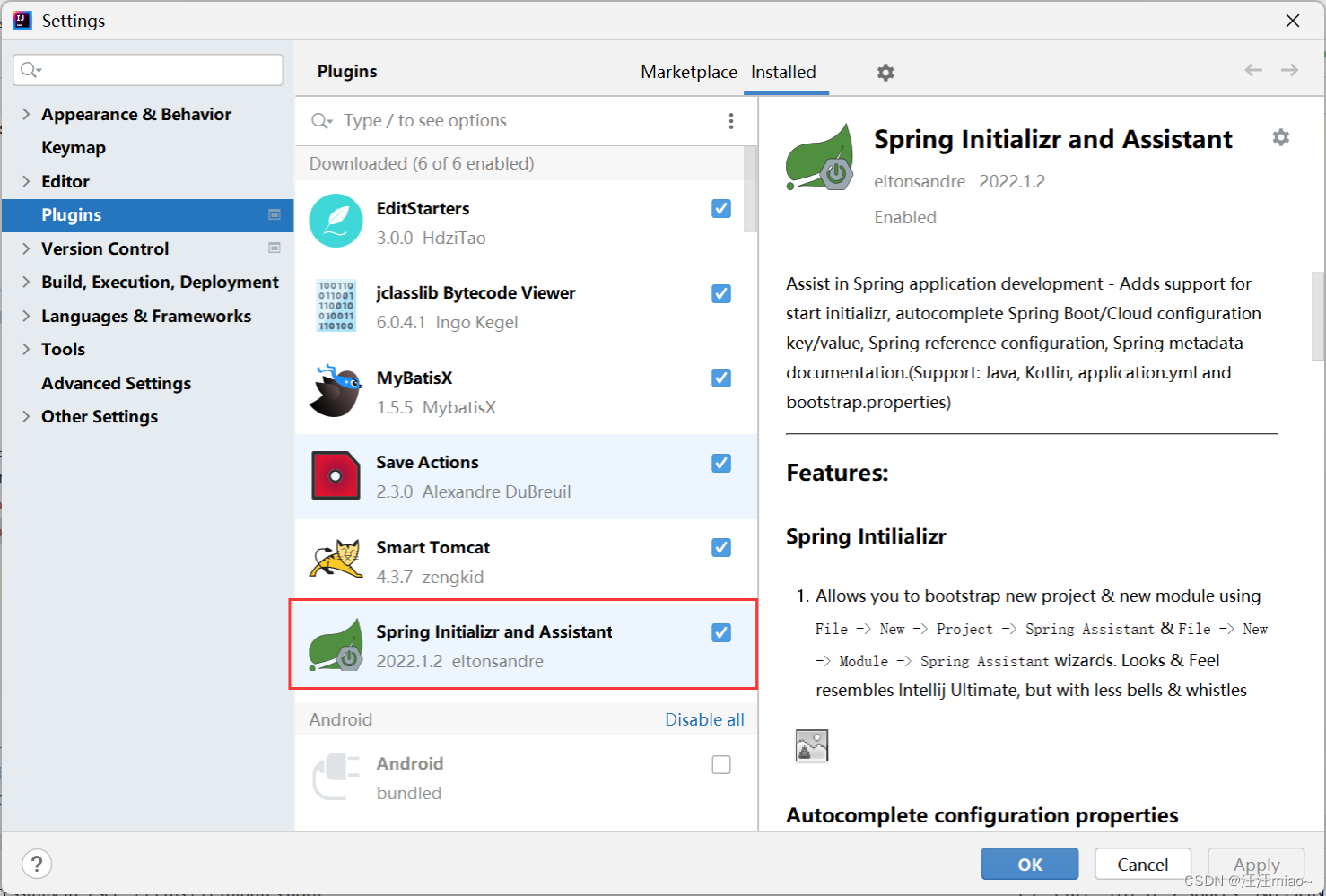
Task: Click the Apply button
Action: (x=1256, y=864)
